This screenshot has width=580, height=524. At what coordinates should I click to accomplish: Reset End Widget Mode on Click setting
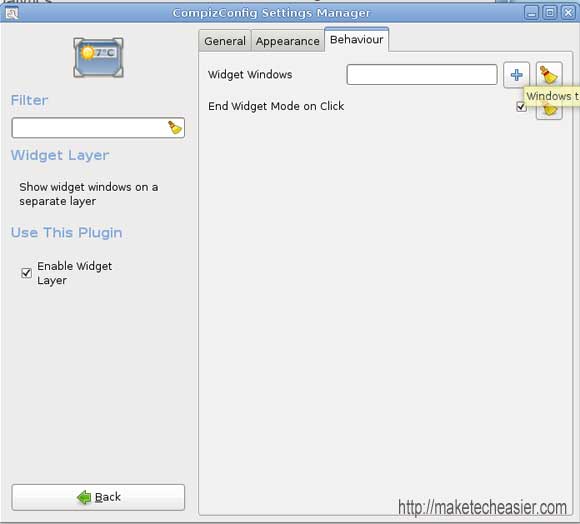click(x=549, y=112)
